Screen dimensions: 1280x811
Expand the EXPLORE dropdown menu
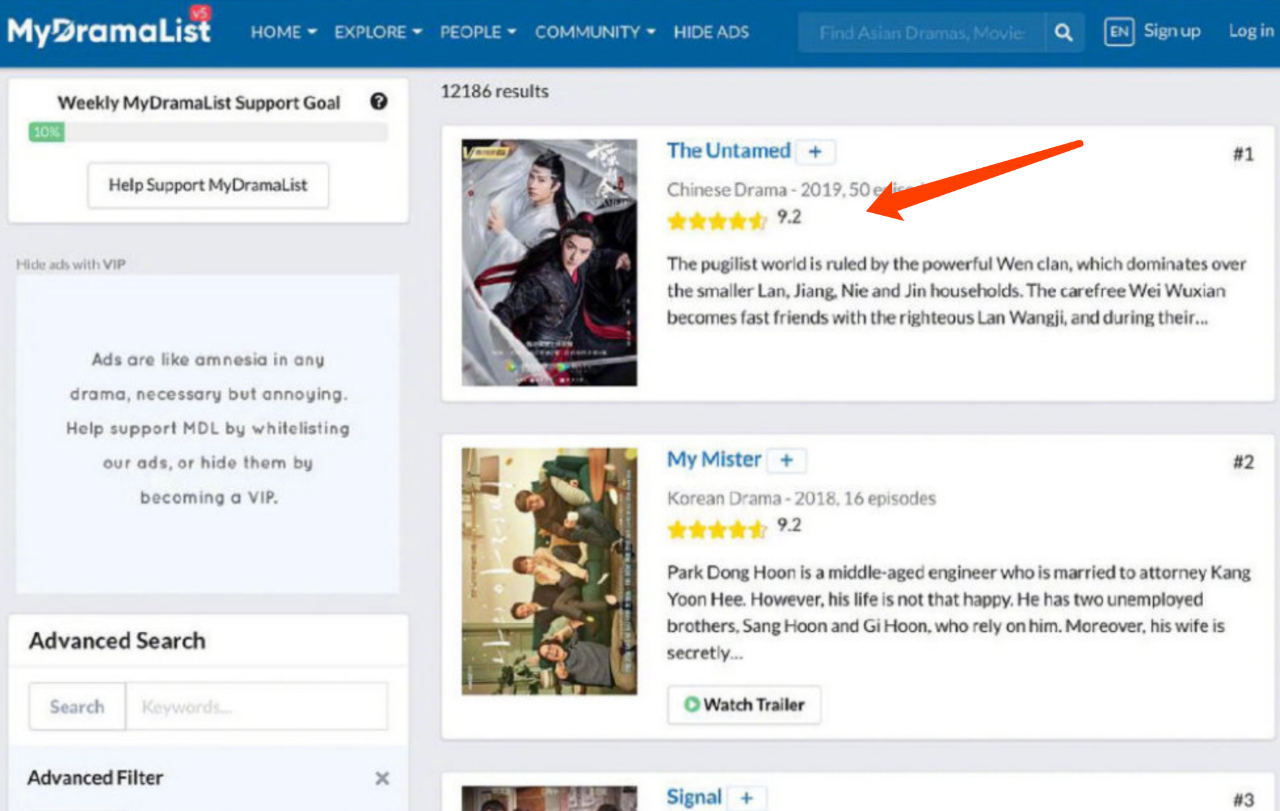click(x=378, y=32)
